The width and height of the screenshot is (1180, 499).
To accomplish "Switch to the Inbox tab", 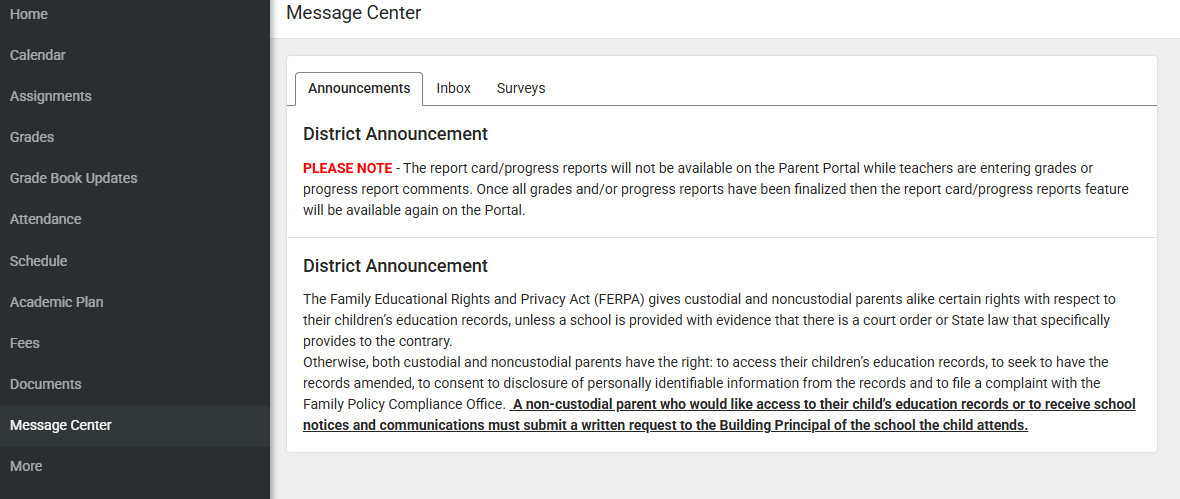I will click(453, 88).
